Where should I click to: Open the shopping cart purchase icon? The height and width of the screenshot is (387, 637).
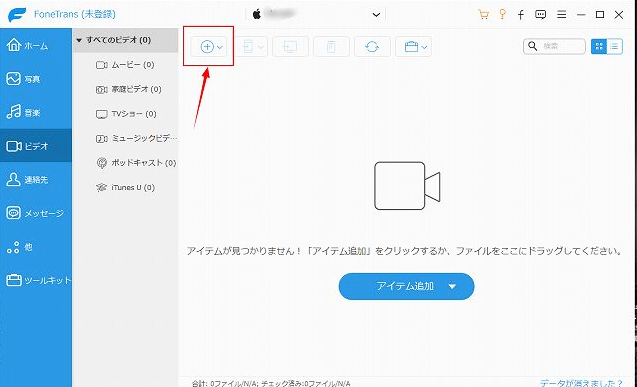coord(483,15)
